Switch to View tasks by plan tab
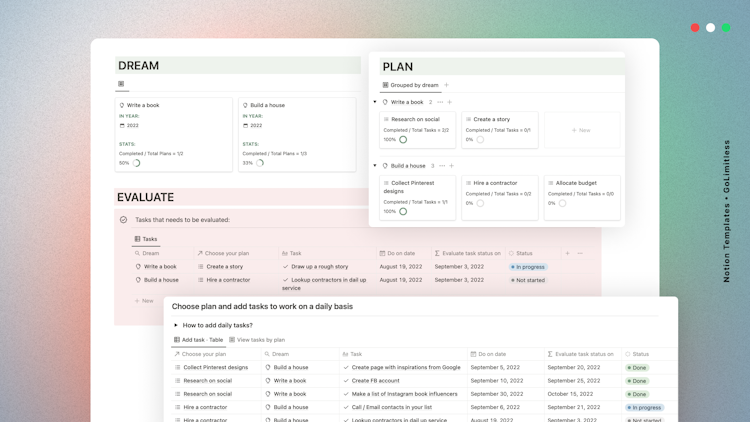The width and height of the screenshot is (750, 422). click(x=257, y=340)
